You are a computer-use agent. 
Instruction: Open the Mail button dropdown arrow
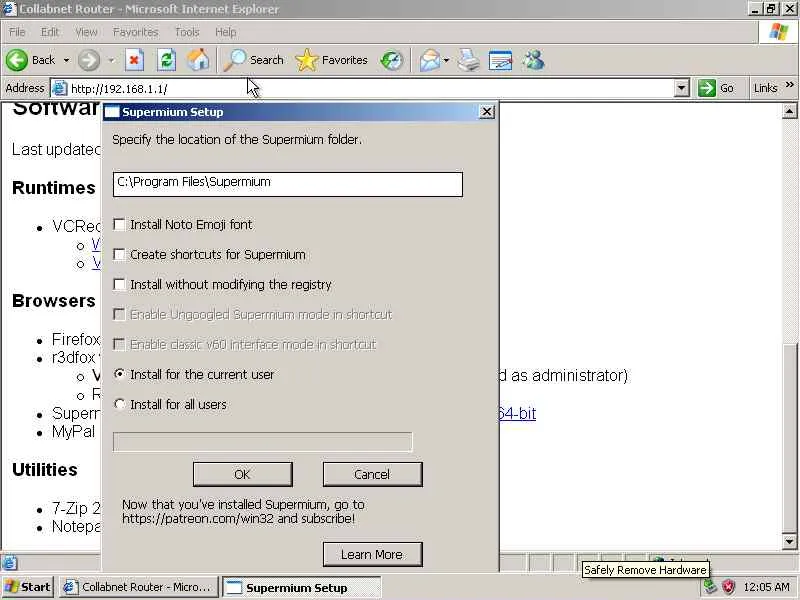[x=446, y=60]
